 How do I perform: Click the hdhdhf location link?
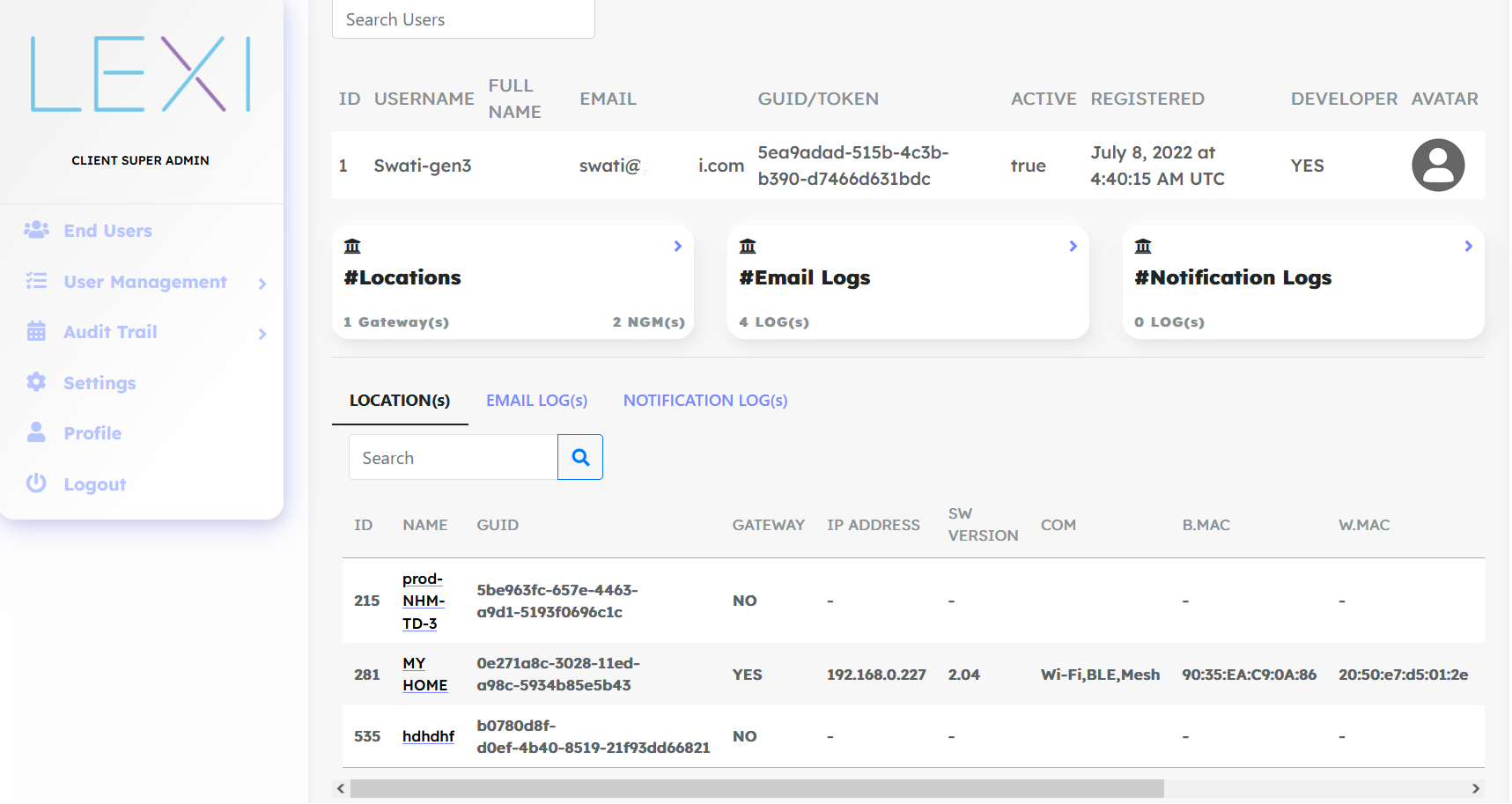(x=428, y=736)
